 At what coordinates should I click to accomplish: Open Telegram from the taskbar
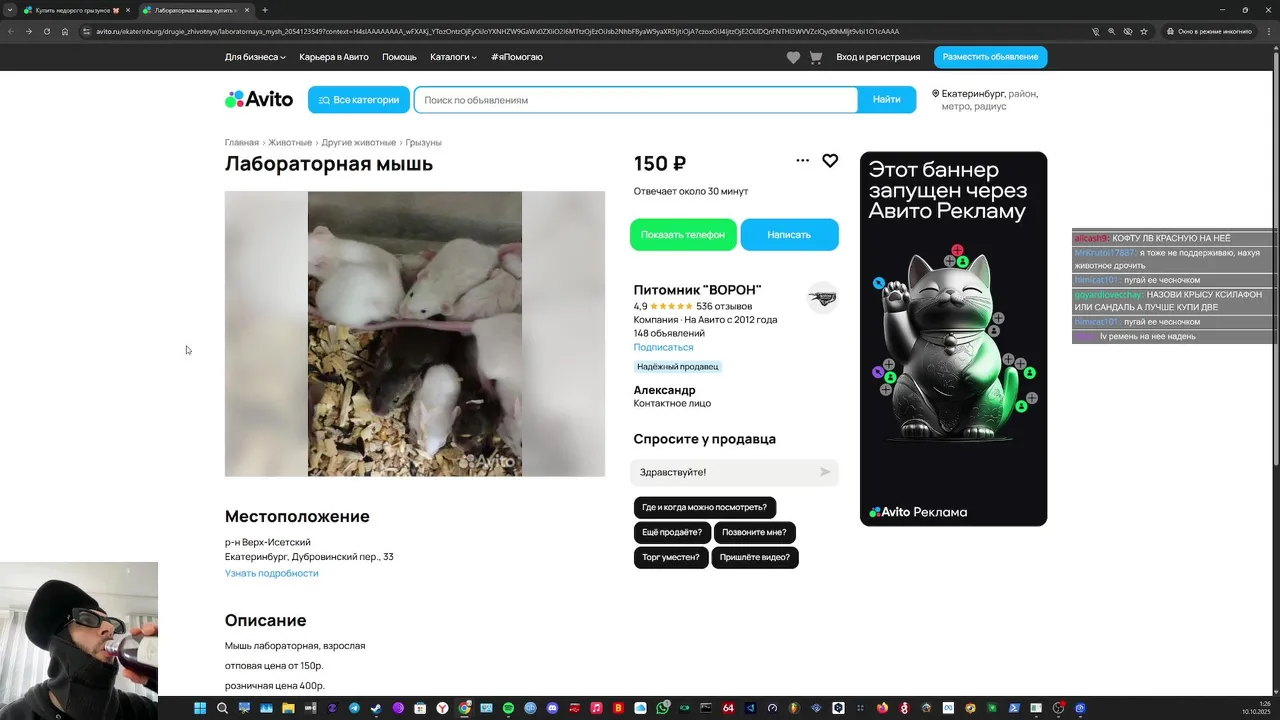click(354, 708)
